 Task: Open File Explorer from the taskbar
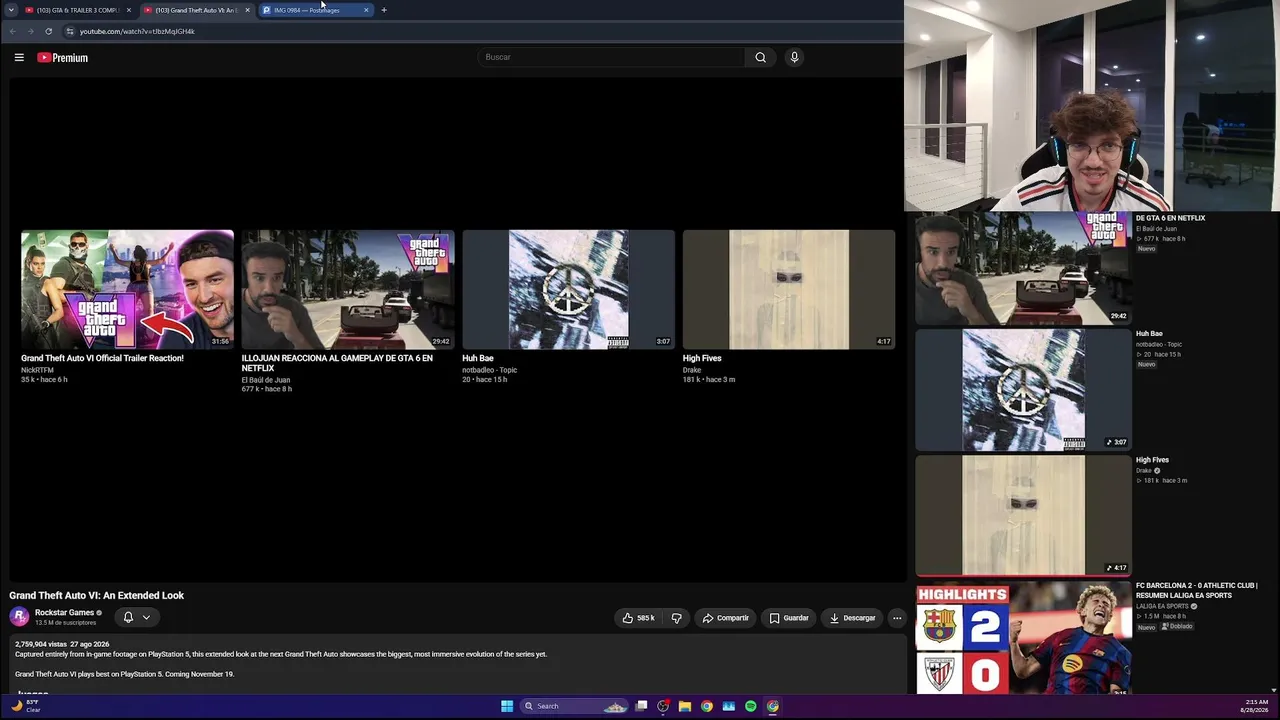point(685,706)
